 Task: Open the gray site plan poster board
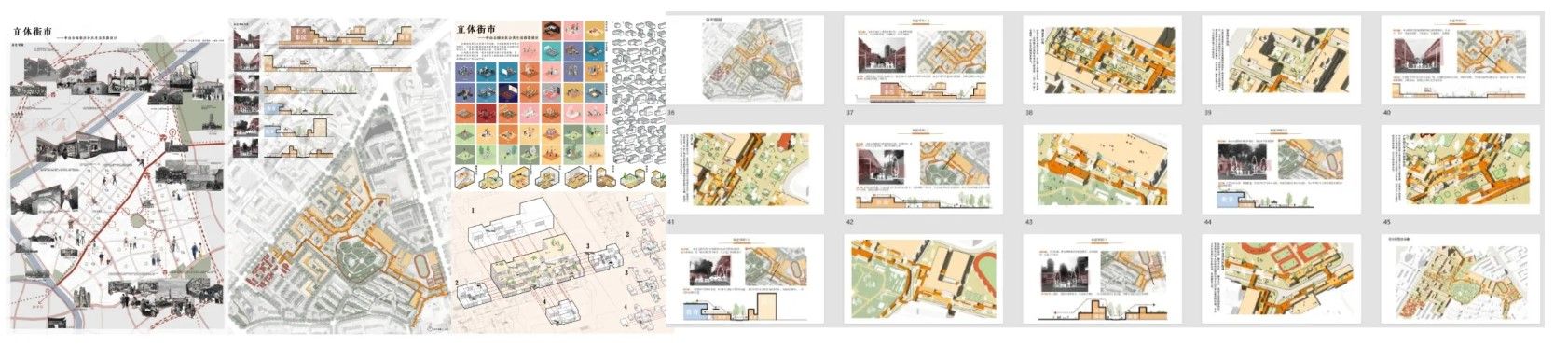click(x=339, y=176)
